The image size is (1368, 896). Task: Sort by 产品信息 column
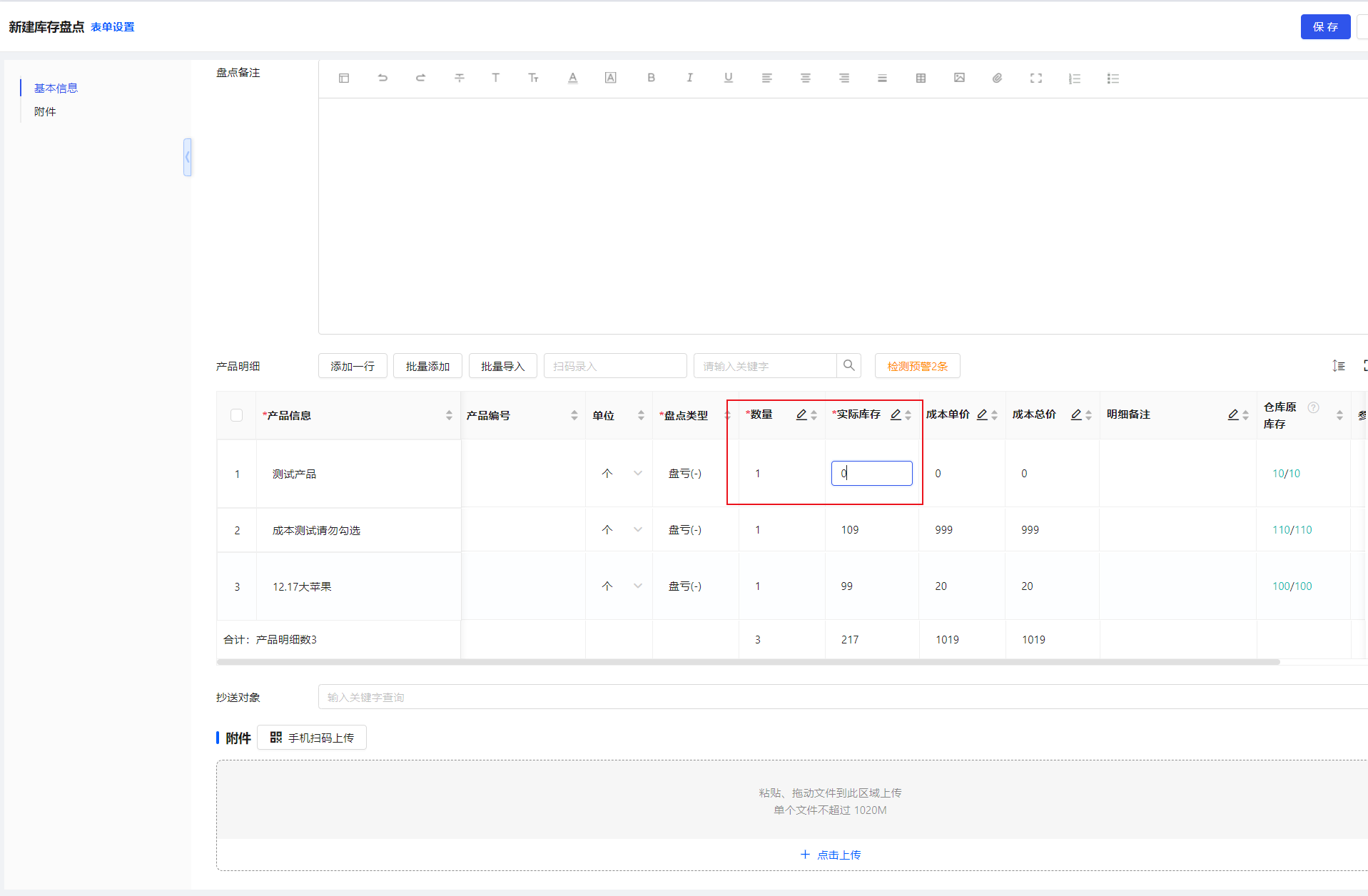(449, 415)
